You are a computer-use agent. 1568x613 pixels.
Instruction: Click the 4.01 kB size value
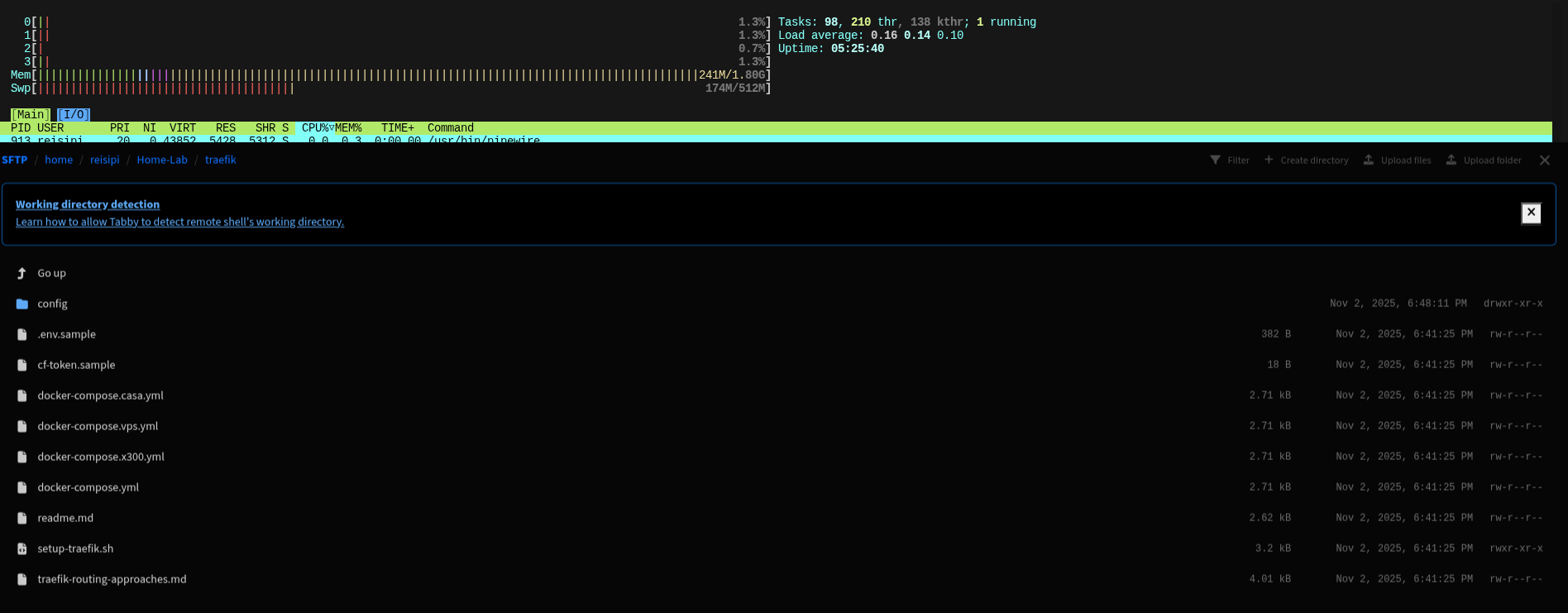[x=1270, y=579]
